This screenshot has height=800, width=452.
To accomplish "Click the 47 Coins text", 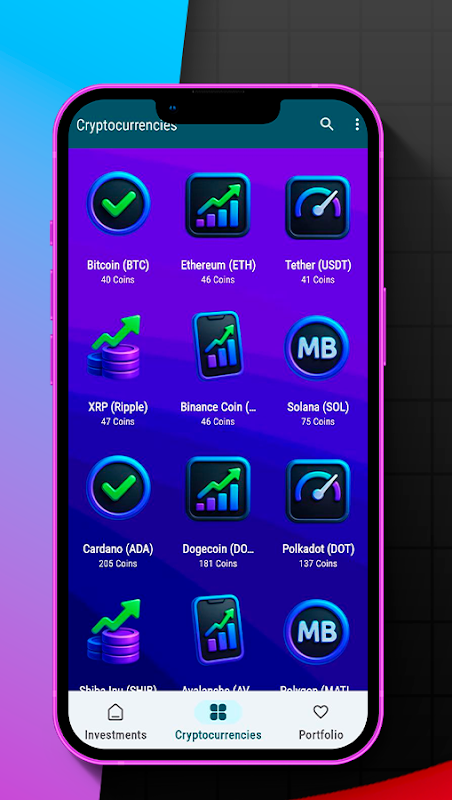I will pyautogui.click(x=118, y=421).
